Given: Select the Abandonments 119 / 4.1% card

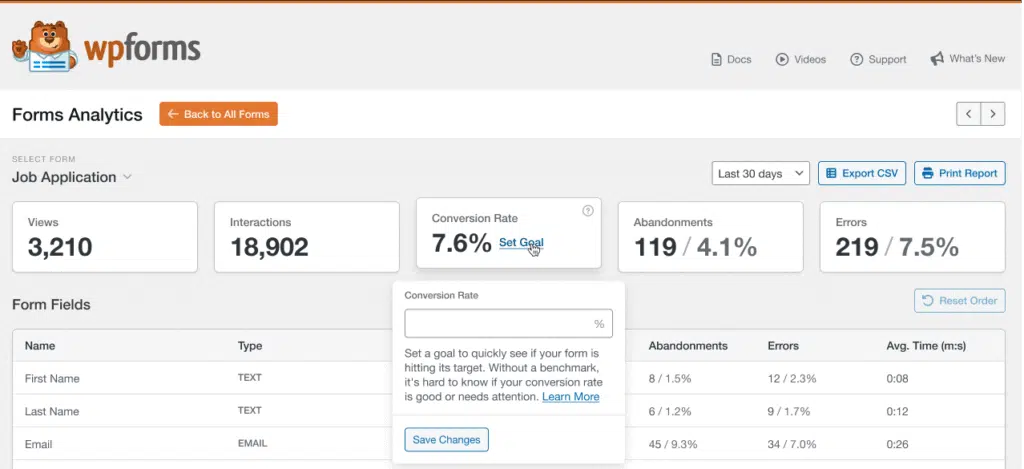Looking at the screenshot, I should point(711,236).
